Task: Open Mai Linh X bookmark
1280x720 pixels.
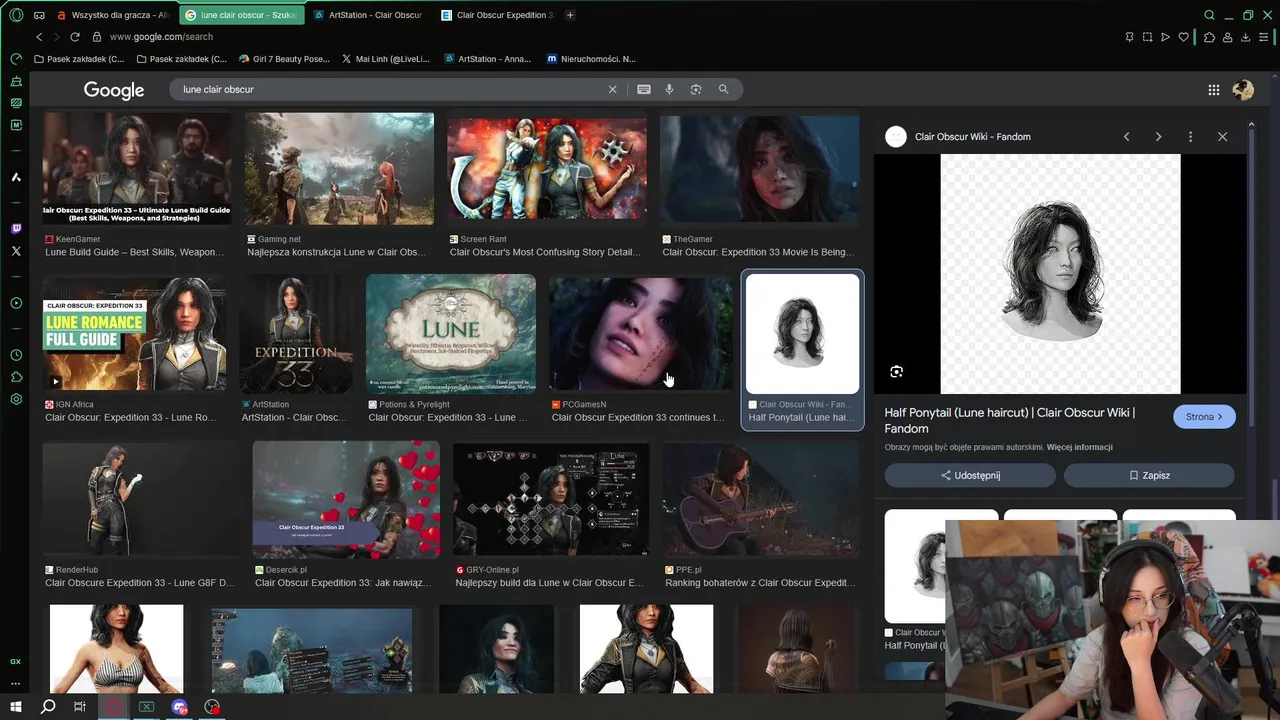Action: pyautogui.click(x=385, y=59)
